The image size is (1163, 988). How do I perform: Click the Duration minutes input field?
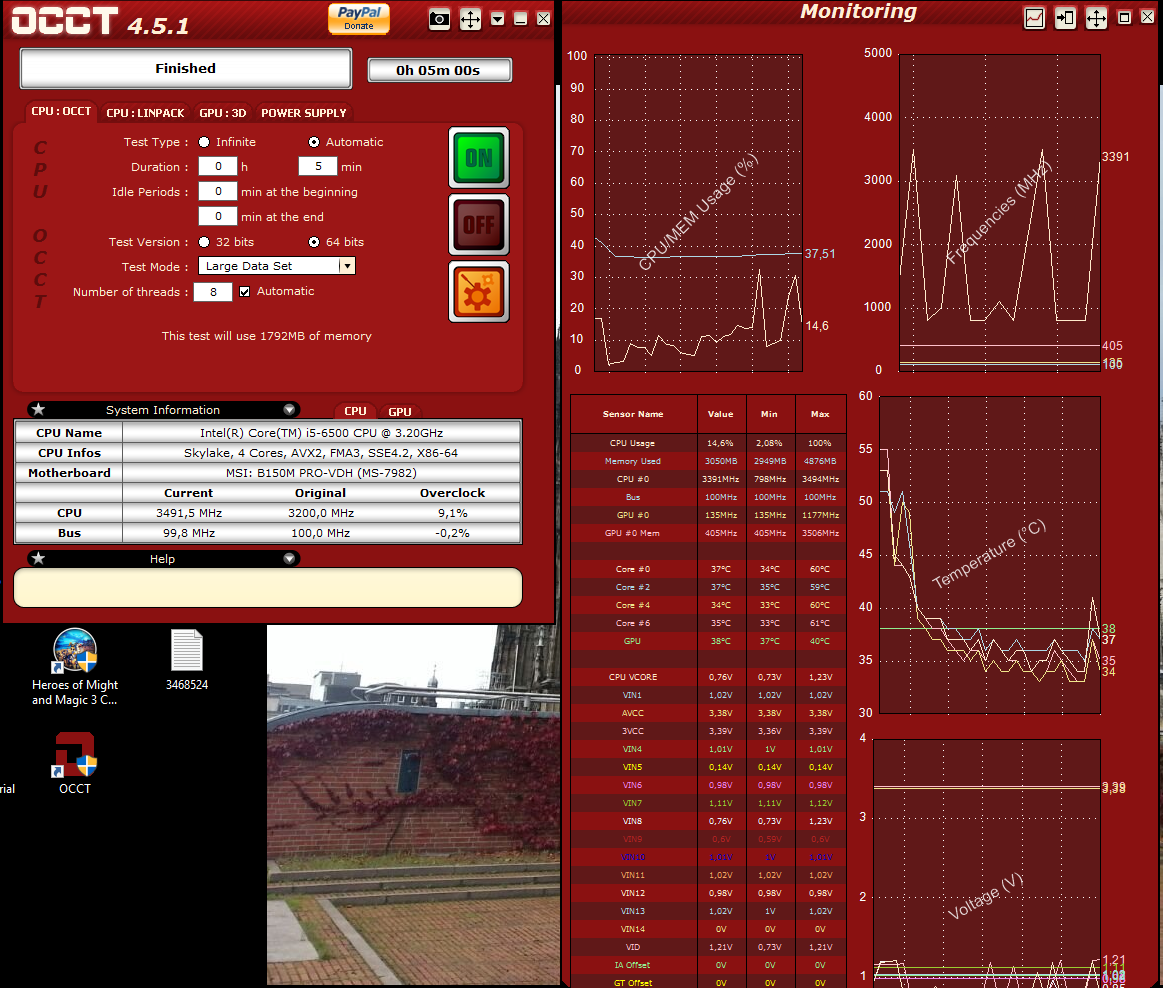(317, 166)
